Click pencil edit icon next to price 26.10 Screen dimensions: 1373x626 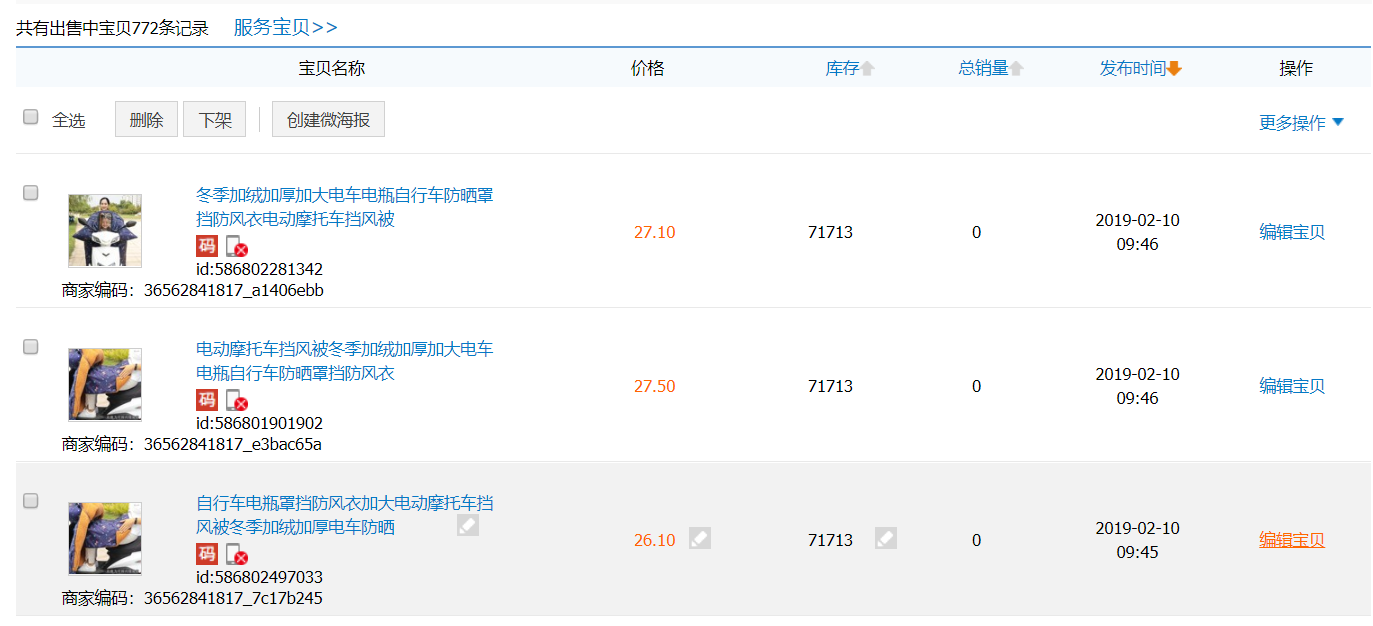point(700,538)
